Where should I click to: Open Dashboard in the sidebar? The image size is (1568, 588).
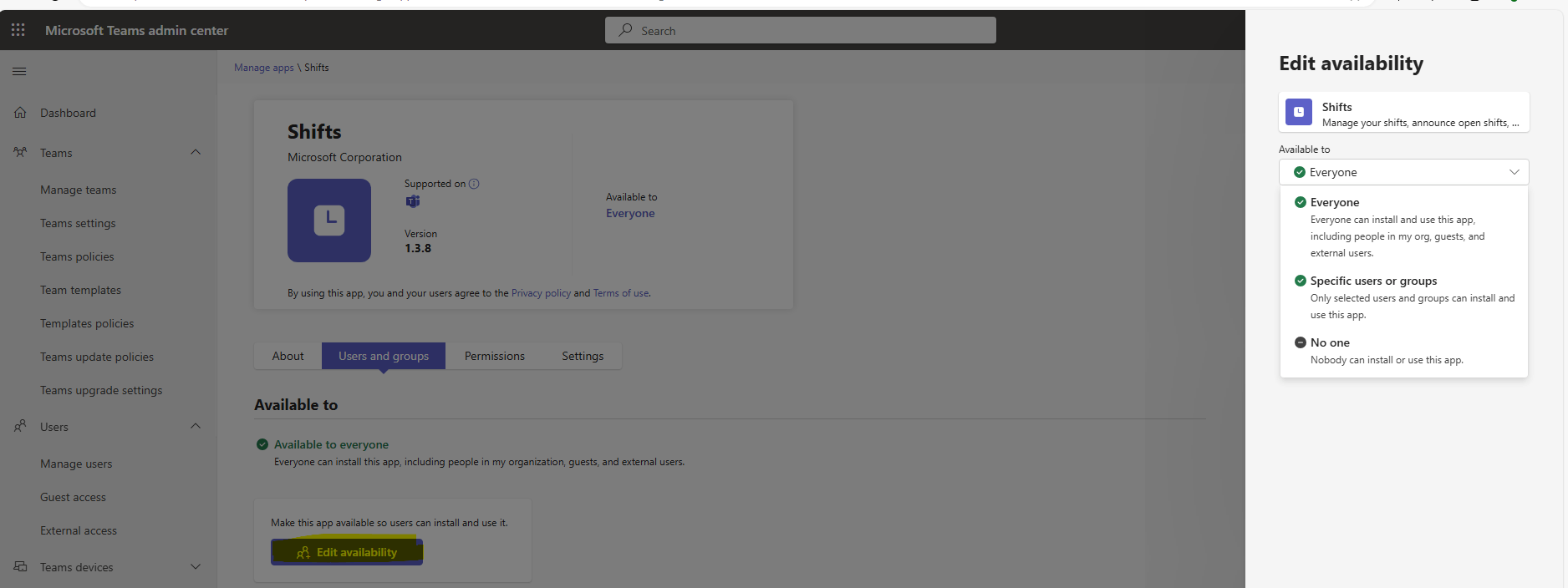click(x=68, y=113)
